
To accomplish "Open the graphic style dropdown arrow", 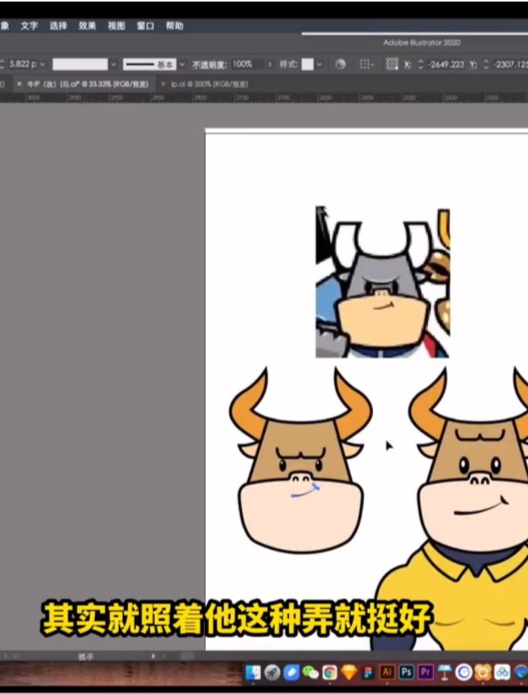I will click(319, 65).
